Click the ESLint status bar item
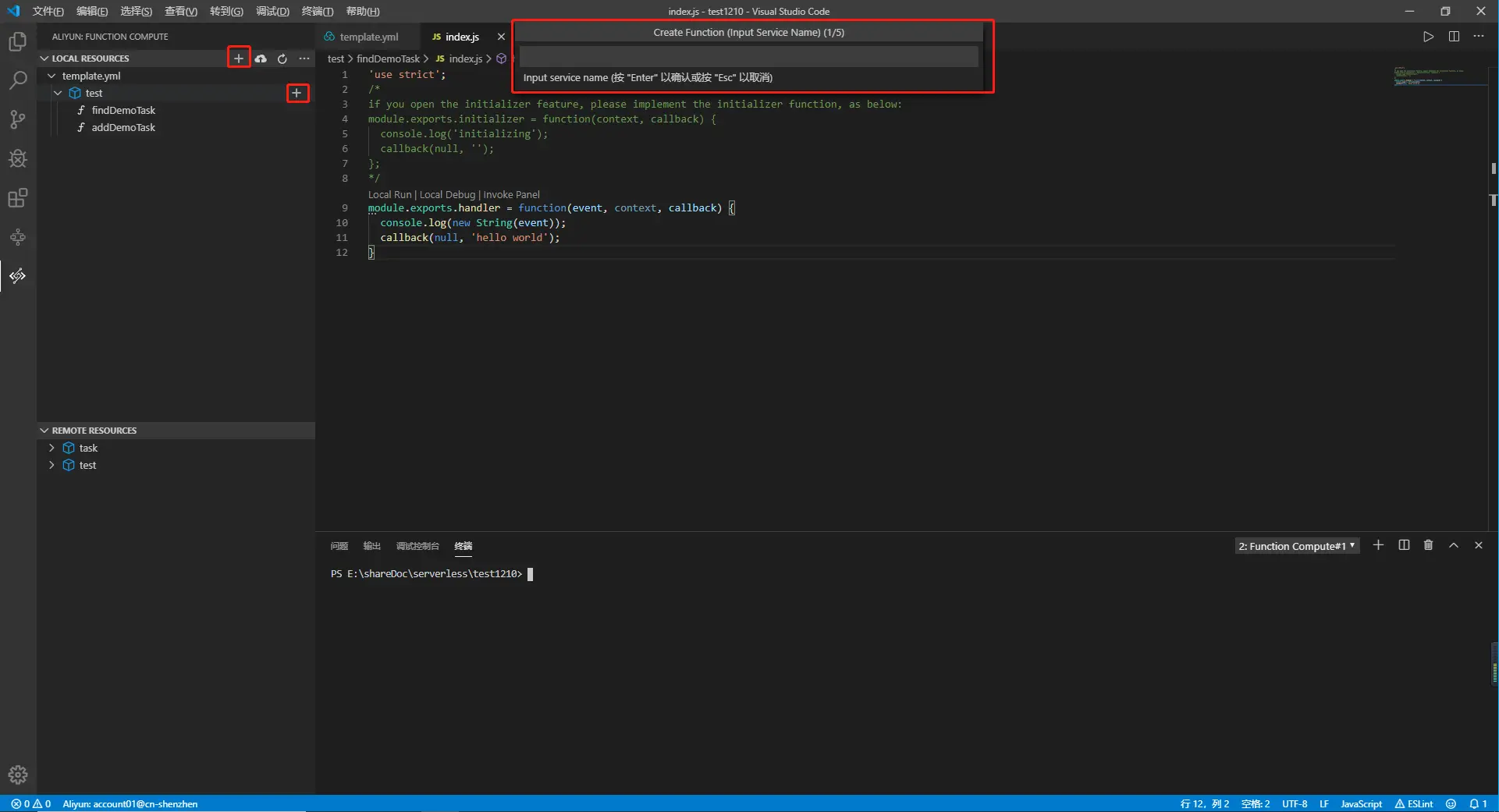Screen dimensions: 1499x812 1414,803
